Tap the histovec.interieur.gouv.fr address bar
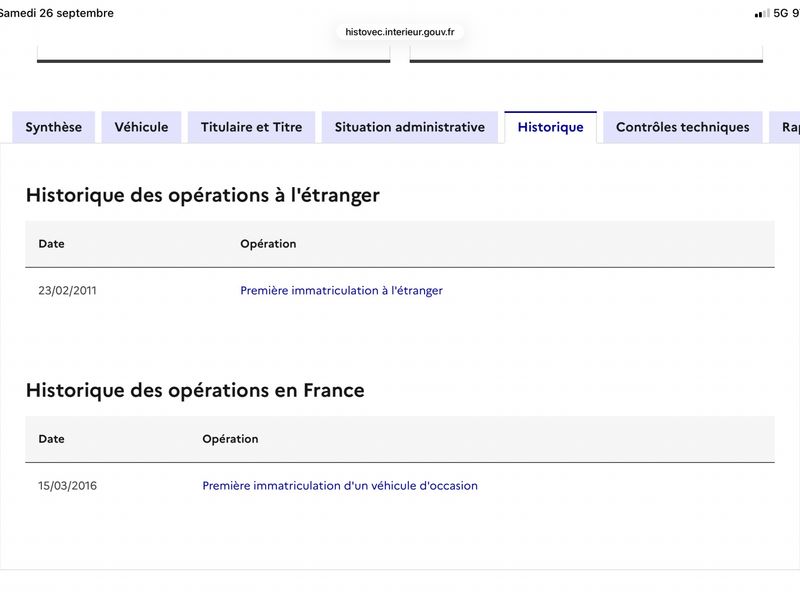 pyautogui.click(x=399, y=32)
